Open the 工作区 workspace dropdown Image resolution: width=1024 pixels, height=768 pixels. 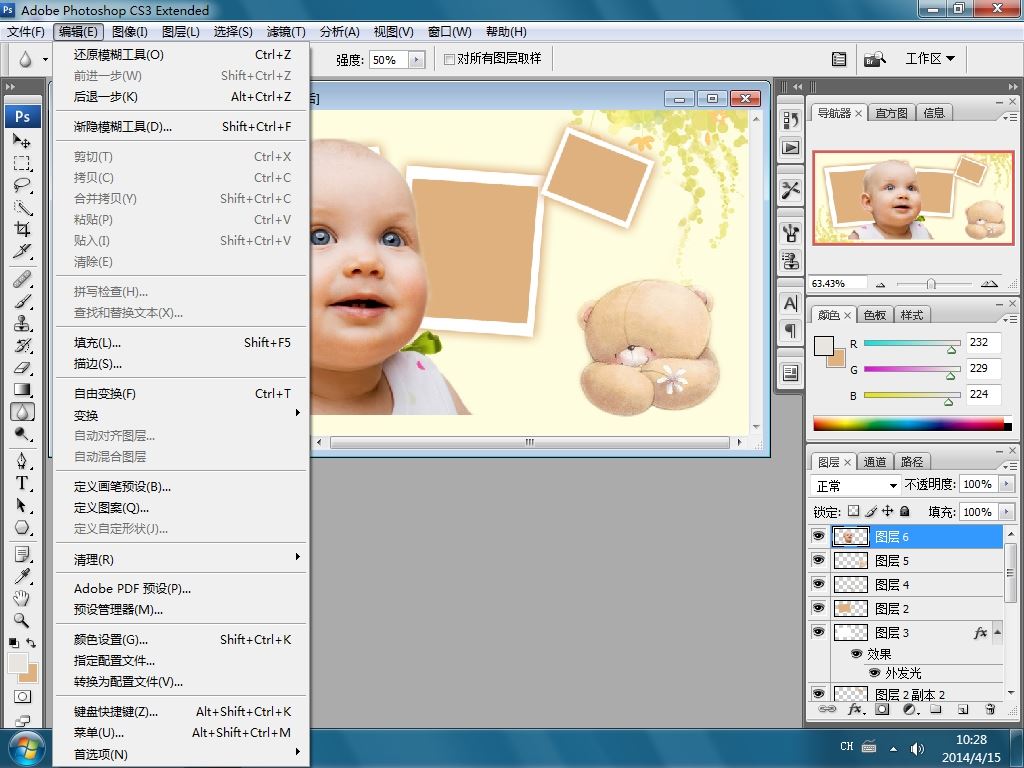929,59
